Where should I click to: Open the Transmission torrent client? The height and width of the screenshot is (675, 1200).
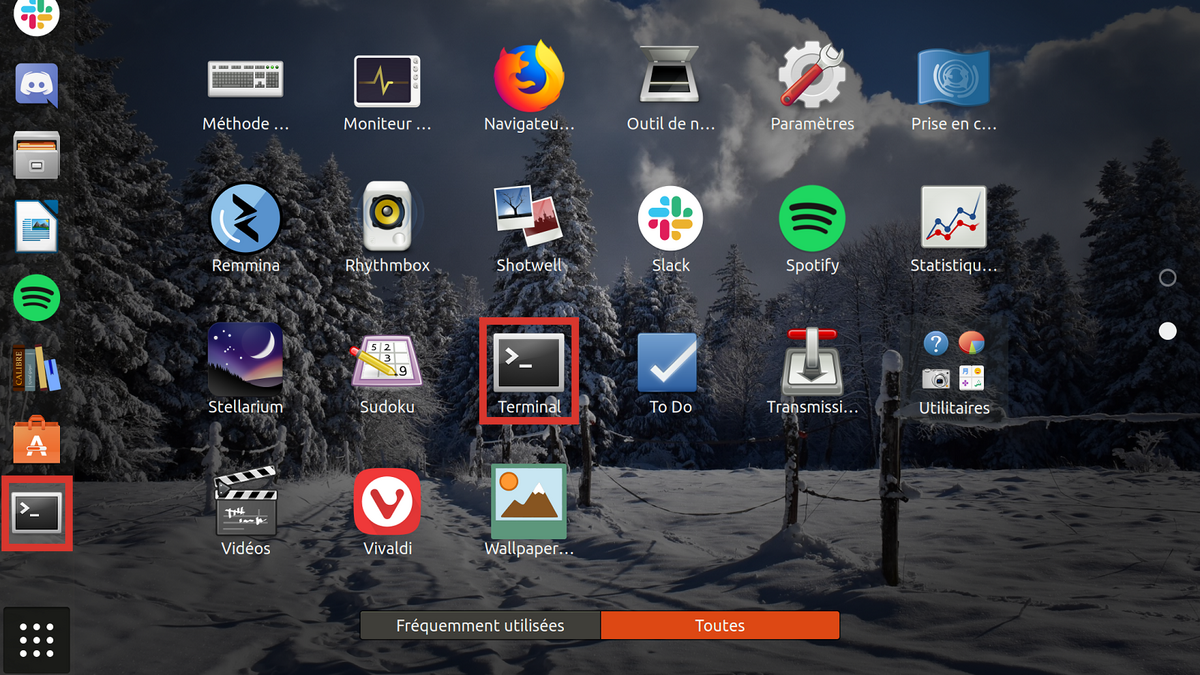[x=812, y=362]
